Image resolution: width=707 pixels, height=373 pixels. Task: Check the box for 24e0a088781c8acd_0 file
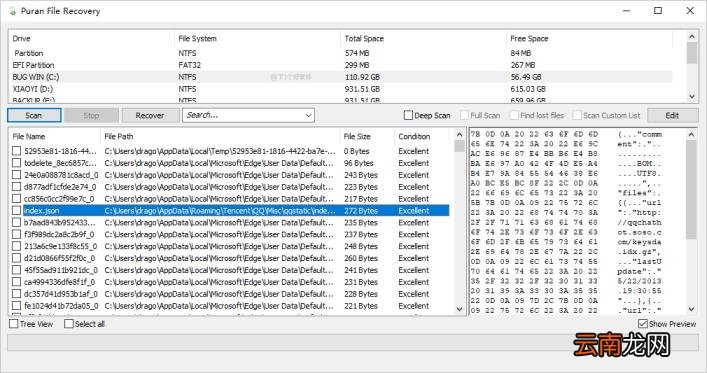[x=17, y=175]
